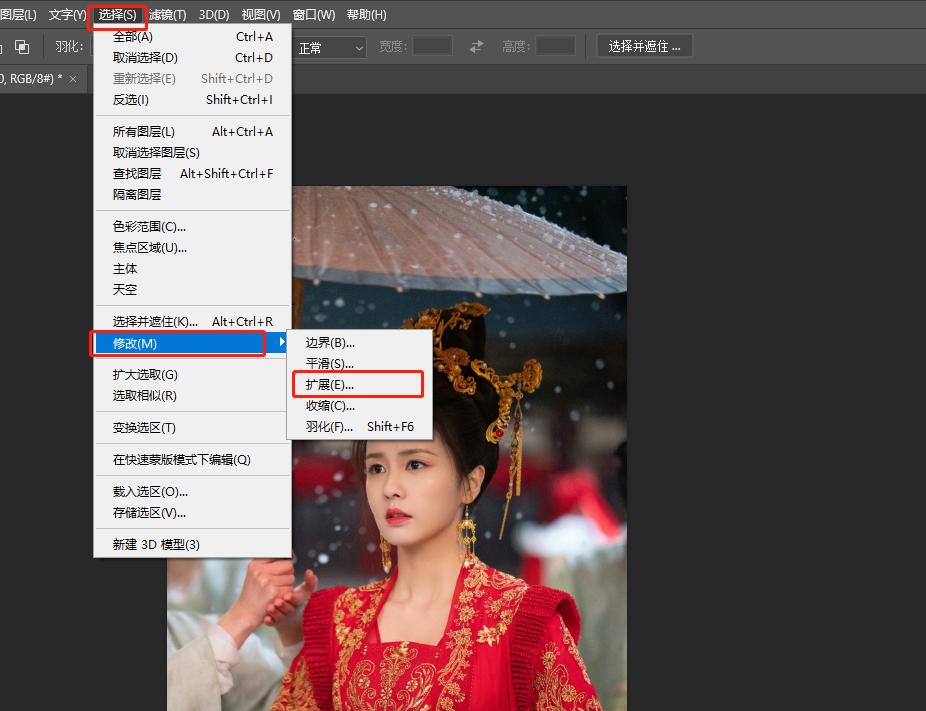Click 全部(A) to select all
926x711 pixels.
pos(135,34)
